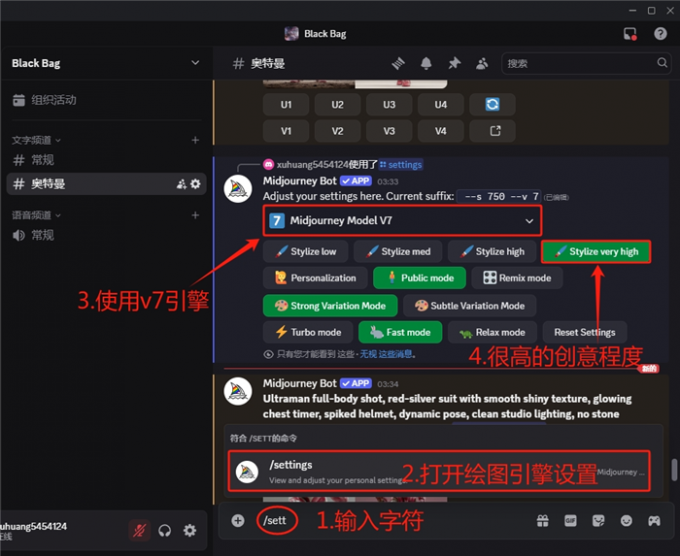The image size is (680, 556).
Task: Click the plus attachment button in message bar
Action: (x=238, y=520)
